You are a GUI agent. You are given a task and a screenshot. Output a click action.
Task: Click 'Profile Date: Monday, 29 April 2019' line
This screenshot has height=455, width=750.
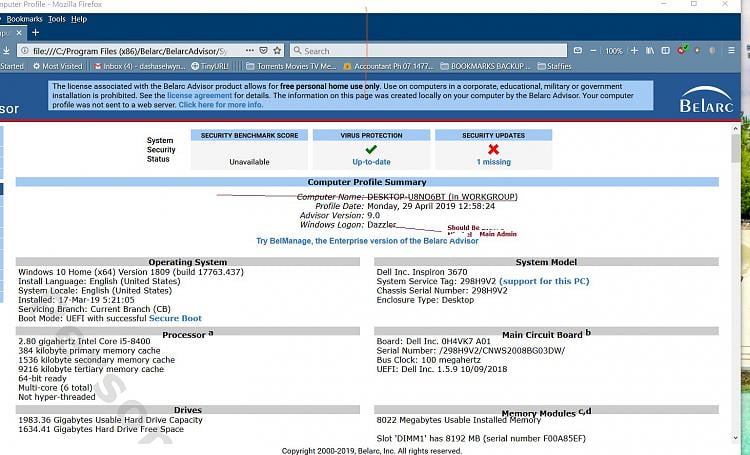(x=405, y=206)
